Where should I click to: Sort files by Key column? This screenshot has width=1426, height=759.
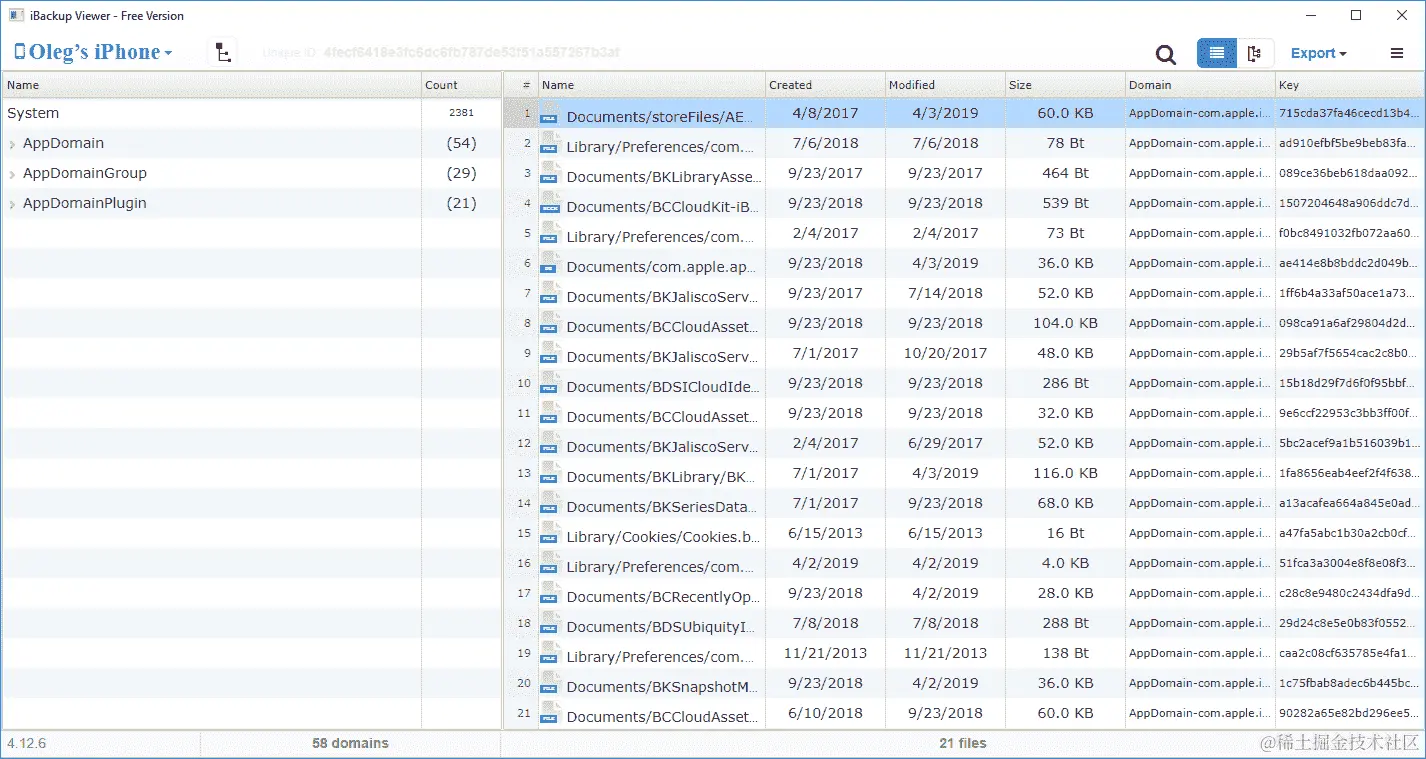click(x=1349, y=85)
